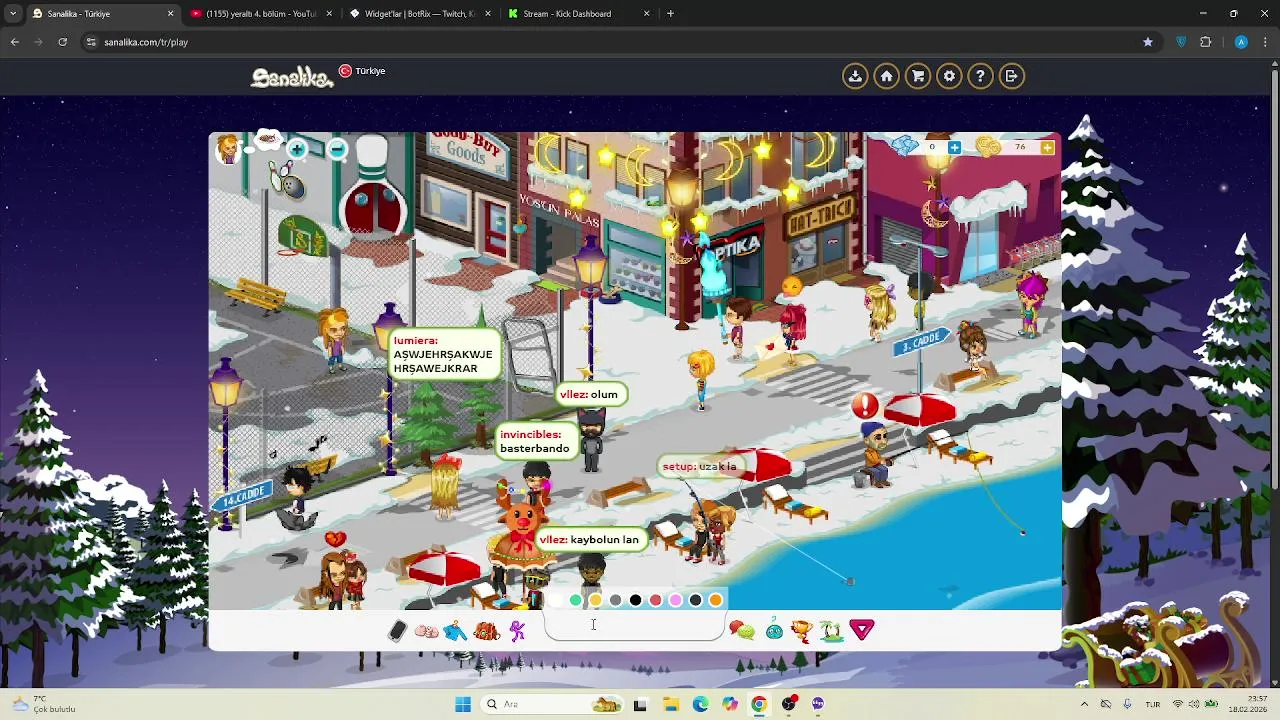Open the blue shirt wardrobe icon
The image size is (1280, 720).
[455, 630]
